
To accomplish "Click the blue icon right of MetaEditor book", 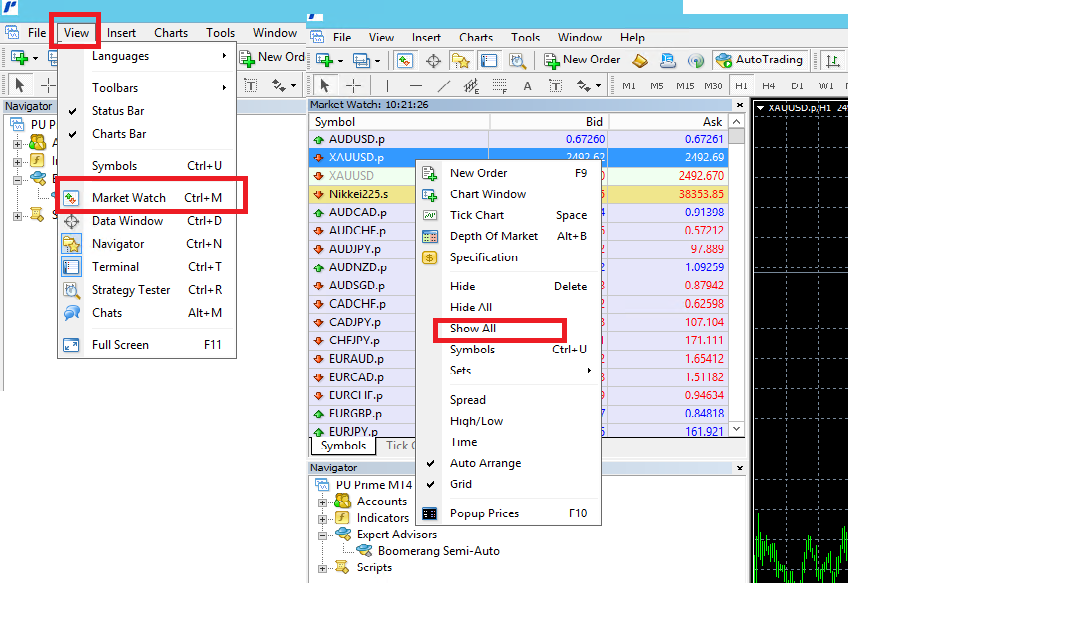I will click(667, 60).
